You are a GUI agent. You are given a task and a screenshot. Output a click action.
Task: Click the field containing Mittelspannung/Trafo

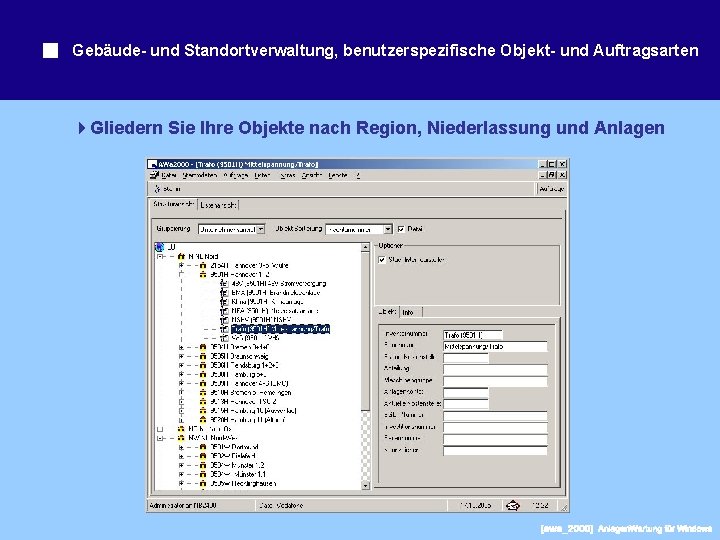tap(495, 347)
